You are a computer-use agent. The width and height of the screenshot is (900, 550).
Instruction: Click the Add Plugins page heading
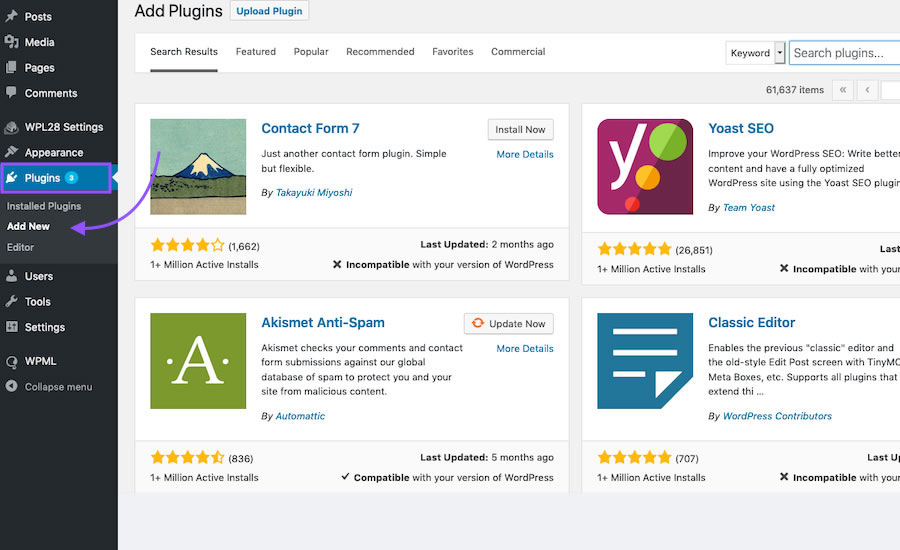point(179,11)
